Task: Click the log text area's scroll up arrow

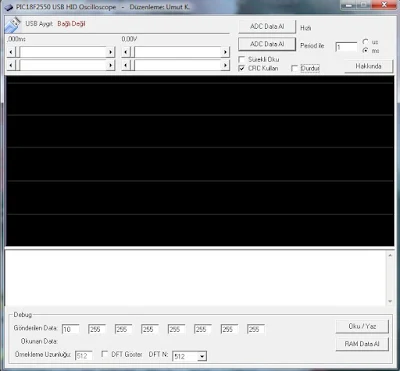Action: coord(390,255)
